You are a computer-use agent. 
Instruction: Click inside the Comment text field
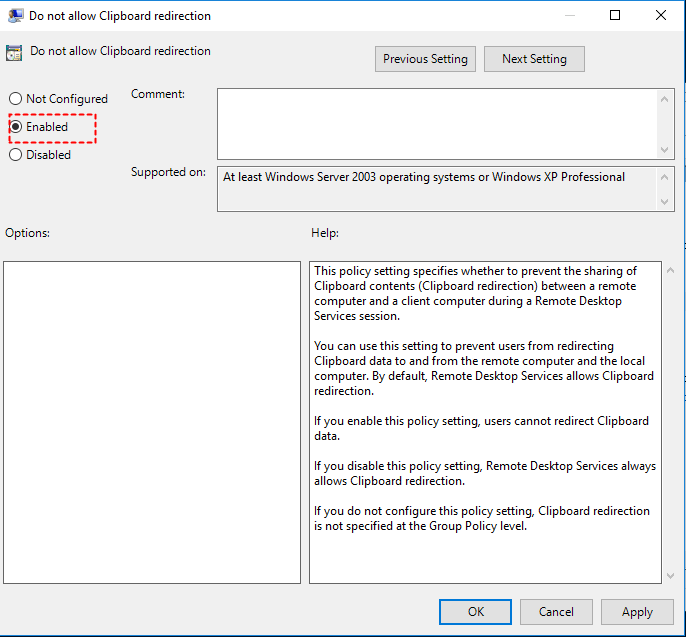[x=437, y=123]
